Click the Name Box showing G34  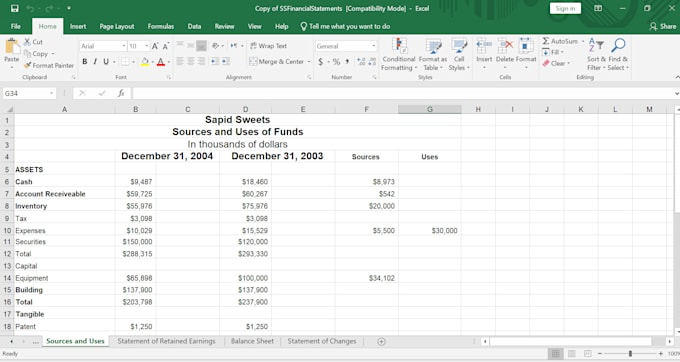pos(29,93)
